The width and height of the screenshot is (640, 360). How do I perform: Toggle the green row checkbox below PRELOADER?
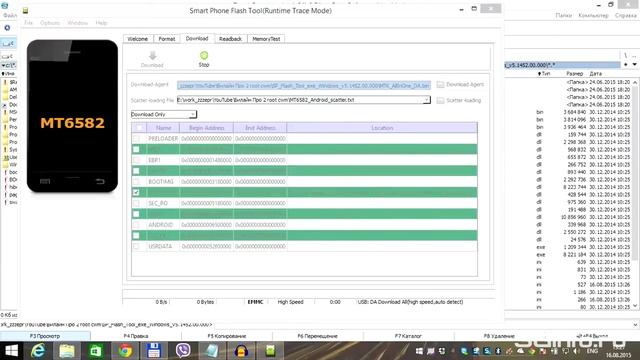pyautogui.click(x=136, y=149)
